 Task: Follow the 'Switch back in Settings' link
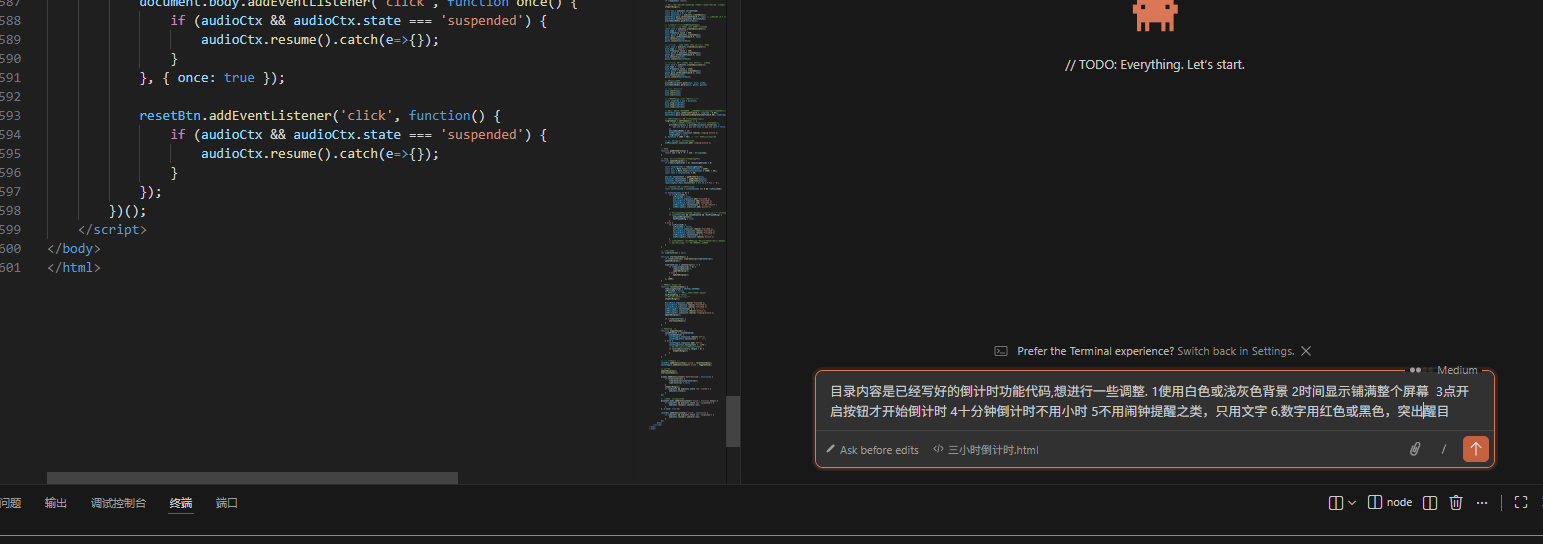[x=1236, y=351]
